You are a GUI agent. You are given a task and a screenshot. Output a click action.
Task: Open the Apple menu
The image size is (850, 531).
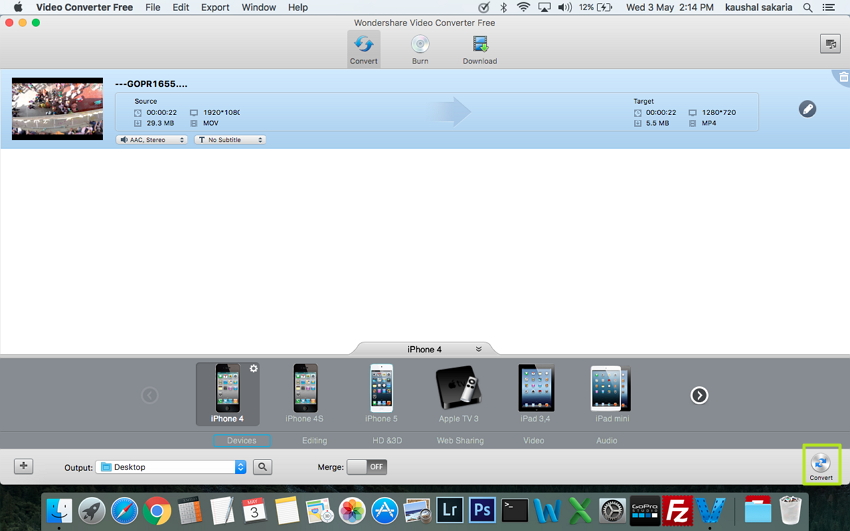(17, 8)
